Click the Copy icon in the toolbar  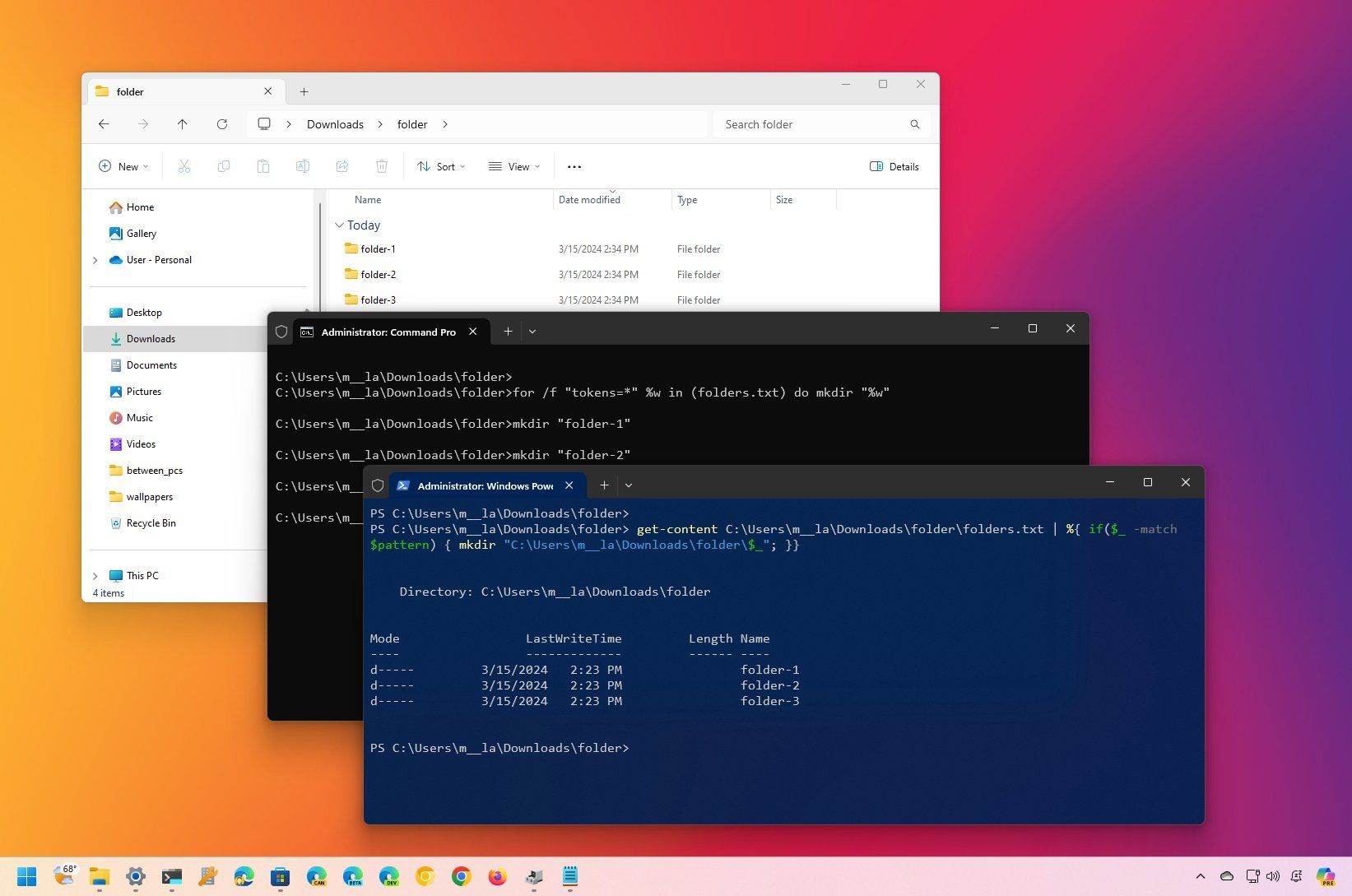224,166
